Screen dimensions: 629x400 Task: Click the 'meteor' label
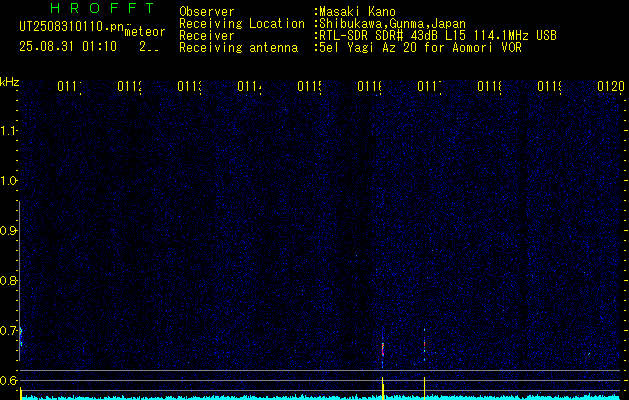pos(145,32)
